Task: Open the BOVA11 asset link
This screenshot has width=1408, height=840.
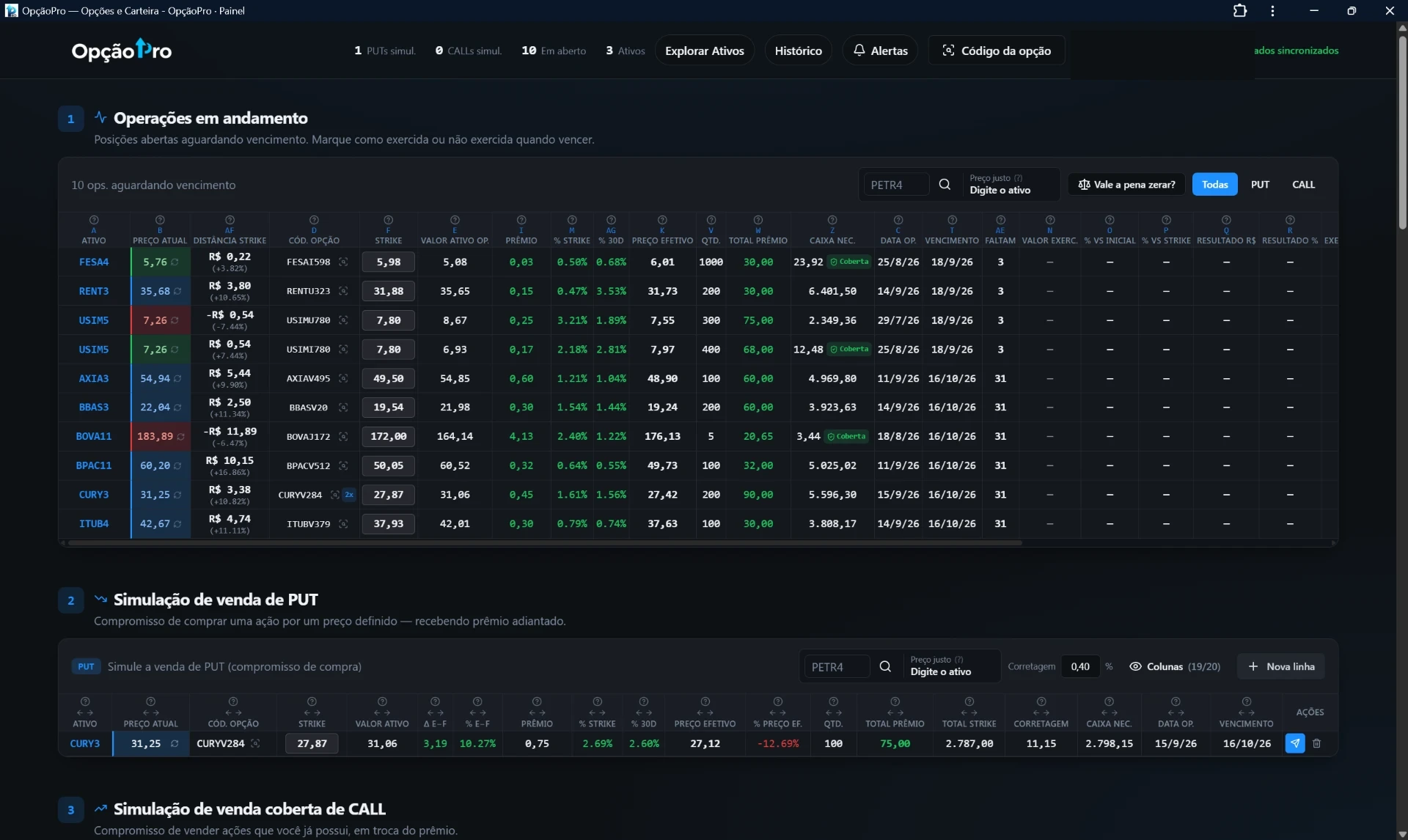Action: 94,437
